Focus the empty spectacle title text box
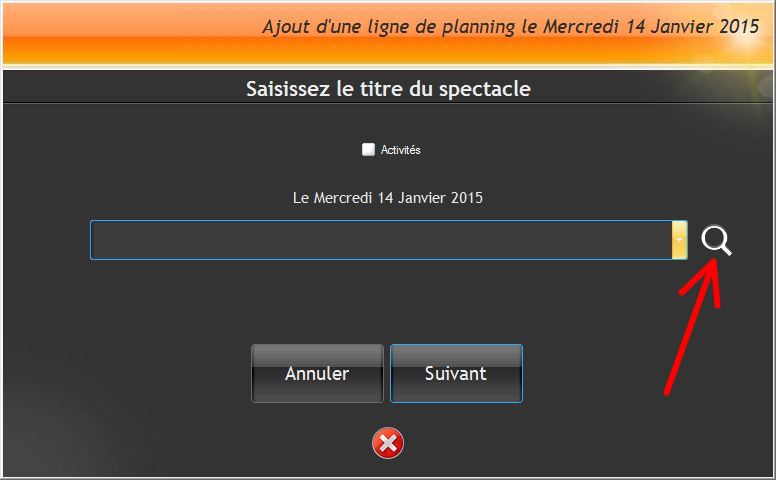Image resolution: width=776 pixels, height=480 pixels. pyautogui.click(x=381, y=240)
